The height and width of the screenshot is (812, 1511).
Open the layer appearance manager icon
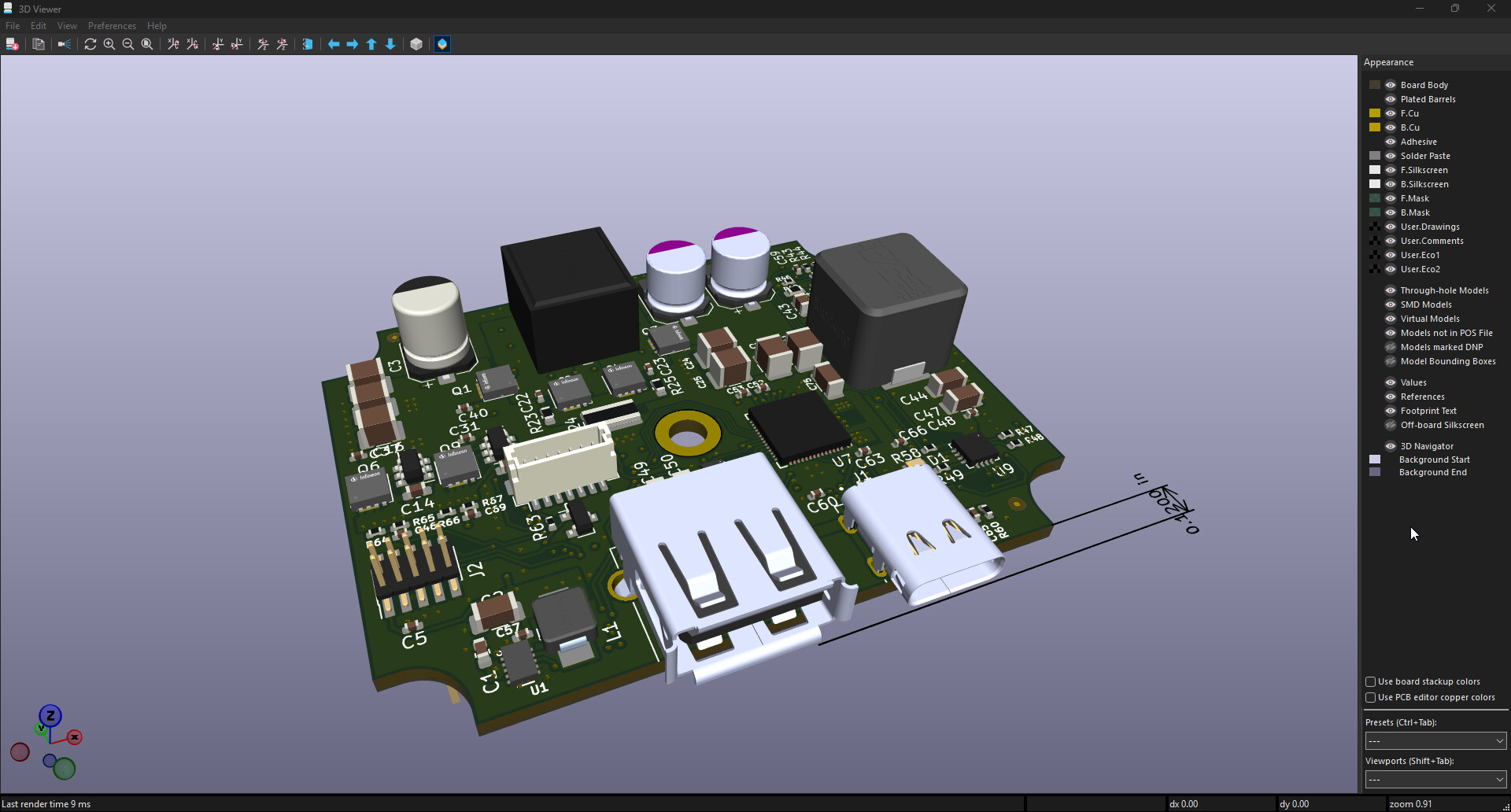click(442, 44)
